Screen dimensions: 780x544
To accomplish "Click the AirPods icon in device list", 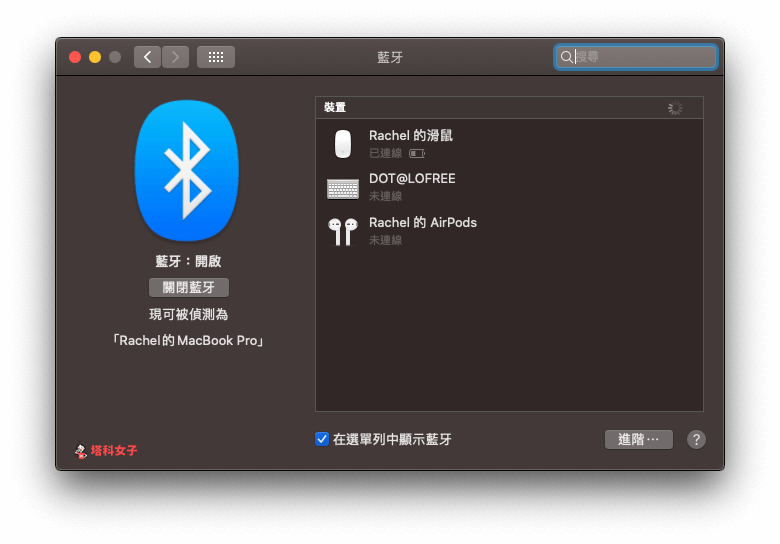I will [343, 232].
